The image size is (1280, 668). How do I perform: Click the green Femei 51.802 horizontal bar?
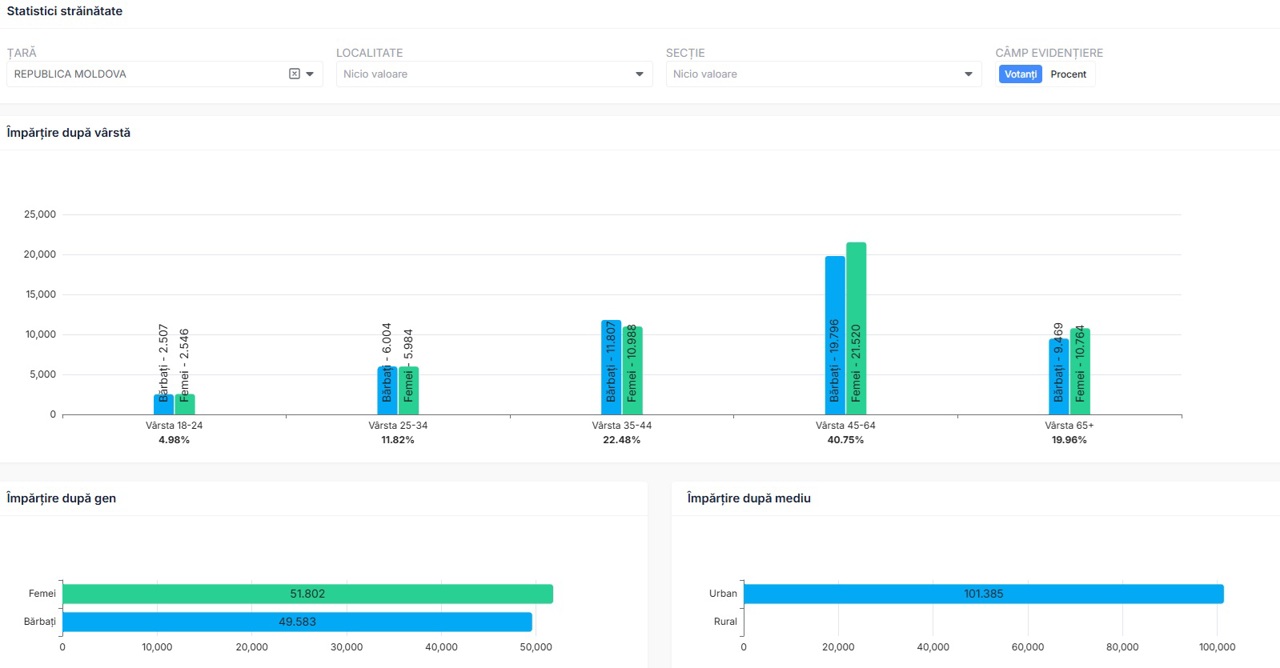307,594
